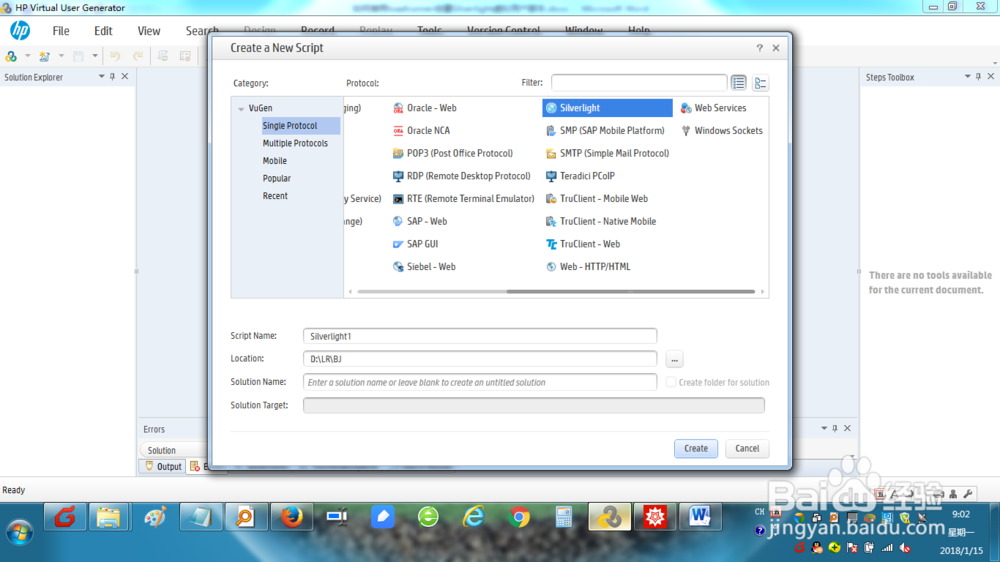The width and height of the screenshot is (1000, 562).
Task: Click left arrow of protocol list scrollbar
Action: (x=350, y=292)
